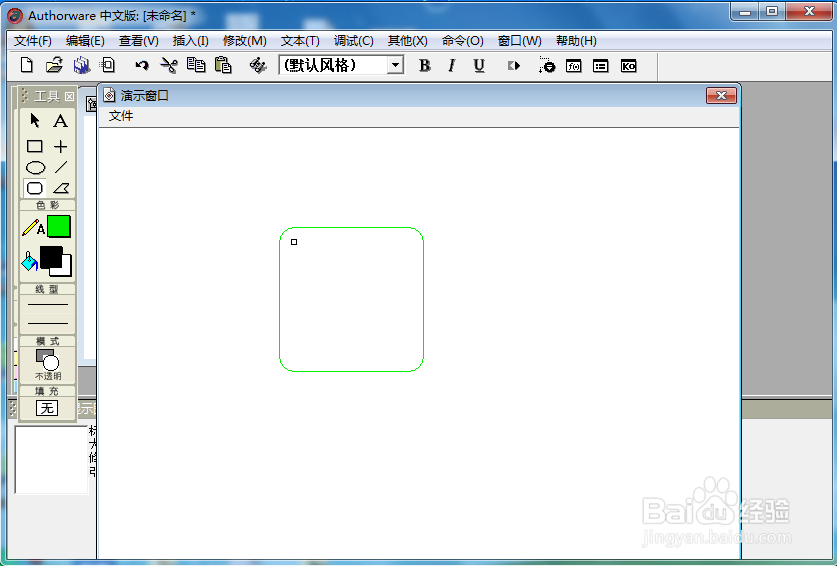837x566 pixels.
Task: Choose the lower line style option
Action: [48, 323]
